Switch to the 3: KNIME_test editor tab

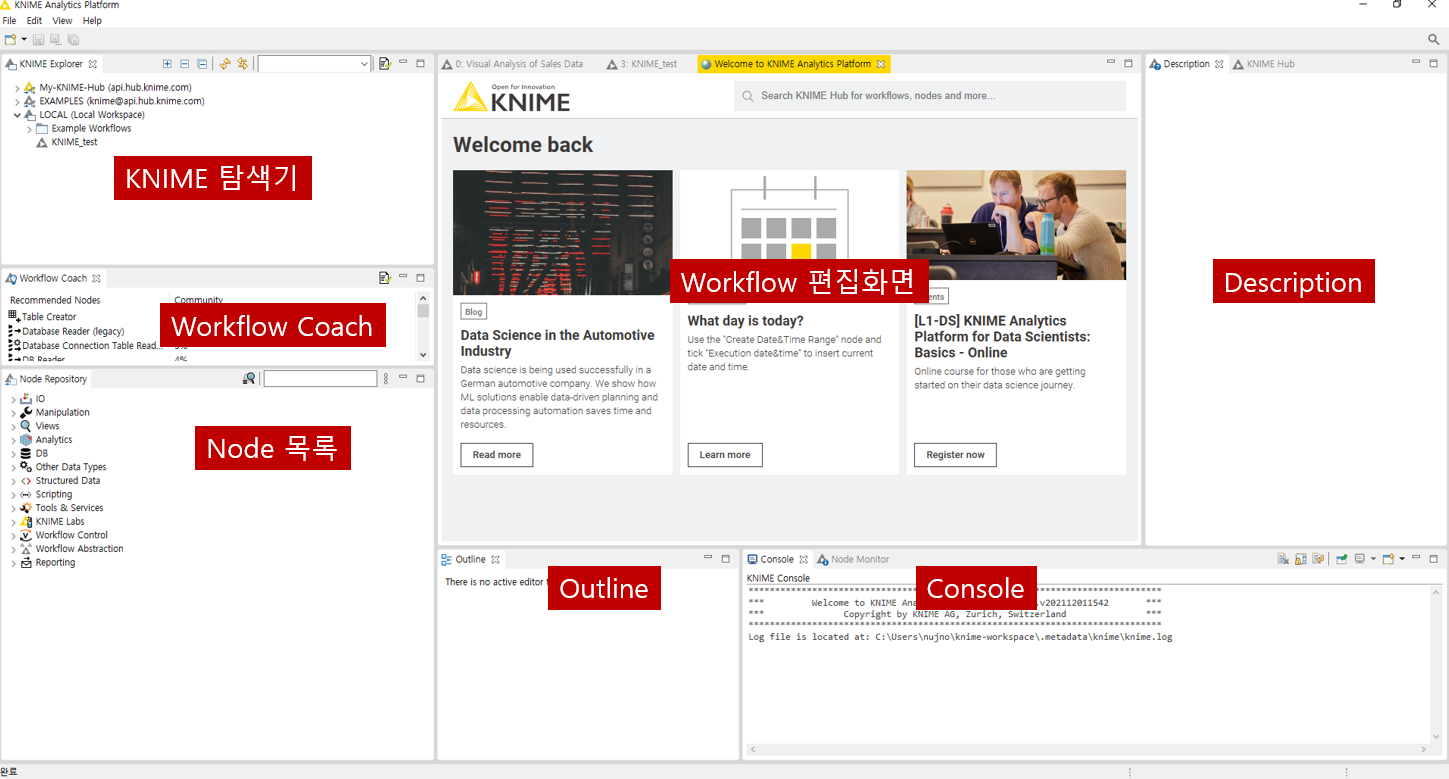click(x=642, y=64)
